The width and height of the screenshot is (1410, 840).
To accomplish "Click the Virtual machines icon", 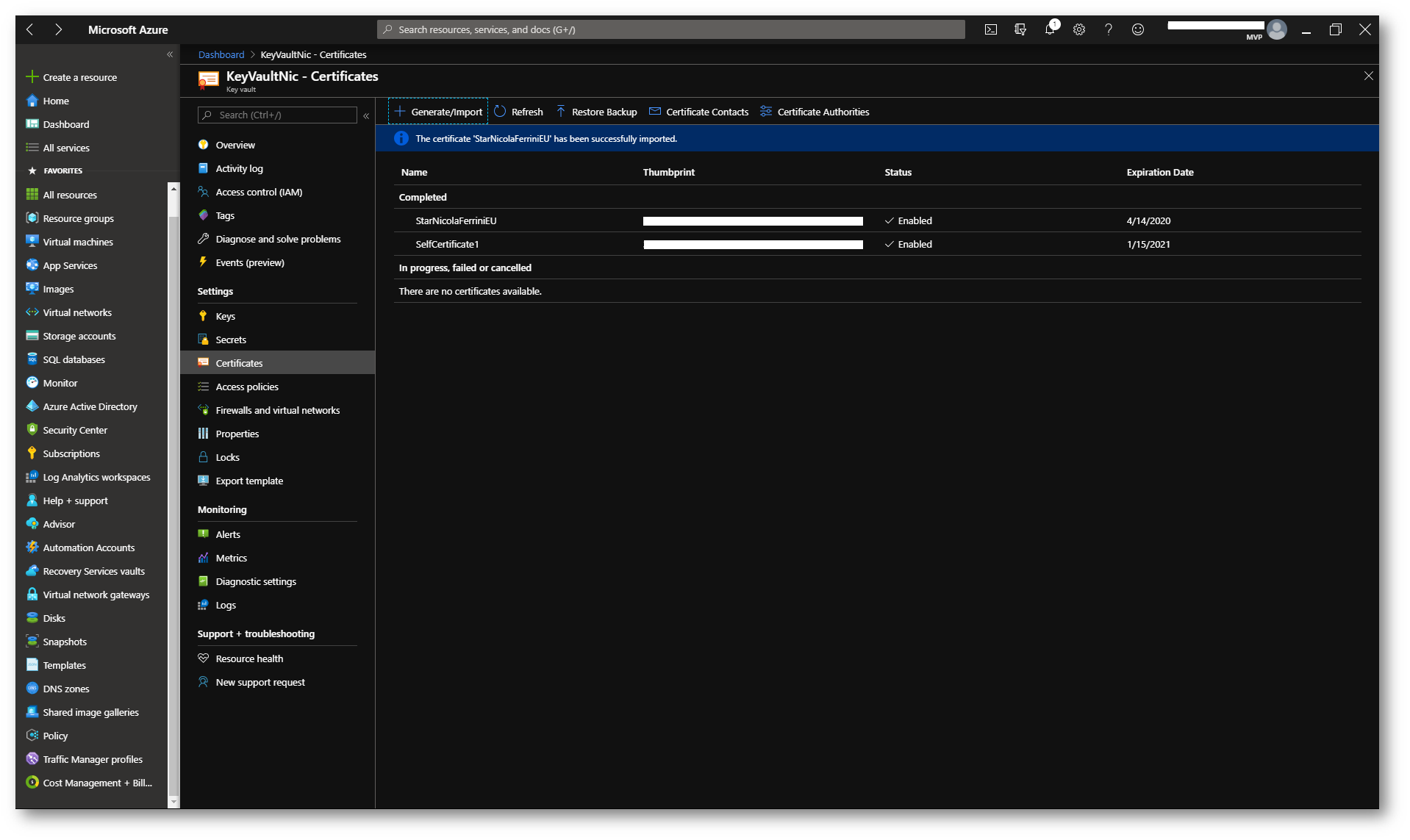I will click(x=32, y=241).
